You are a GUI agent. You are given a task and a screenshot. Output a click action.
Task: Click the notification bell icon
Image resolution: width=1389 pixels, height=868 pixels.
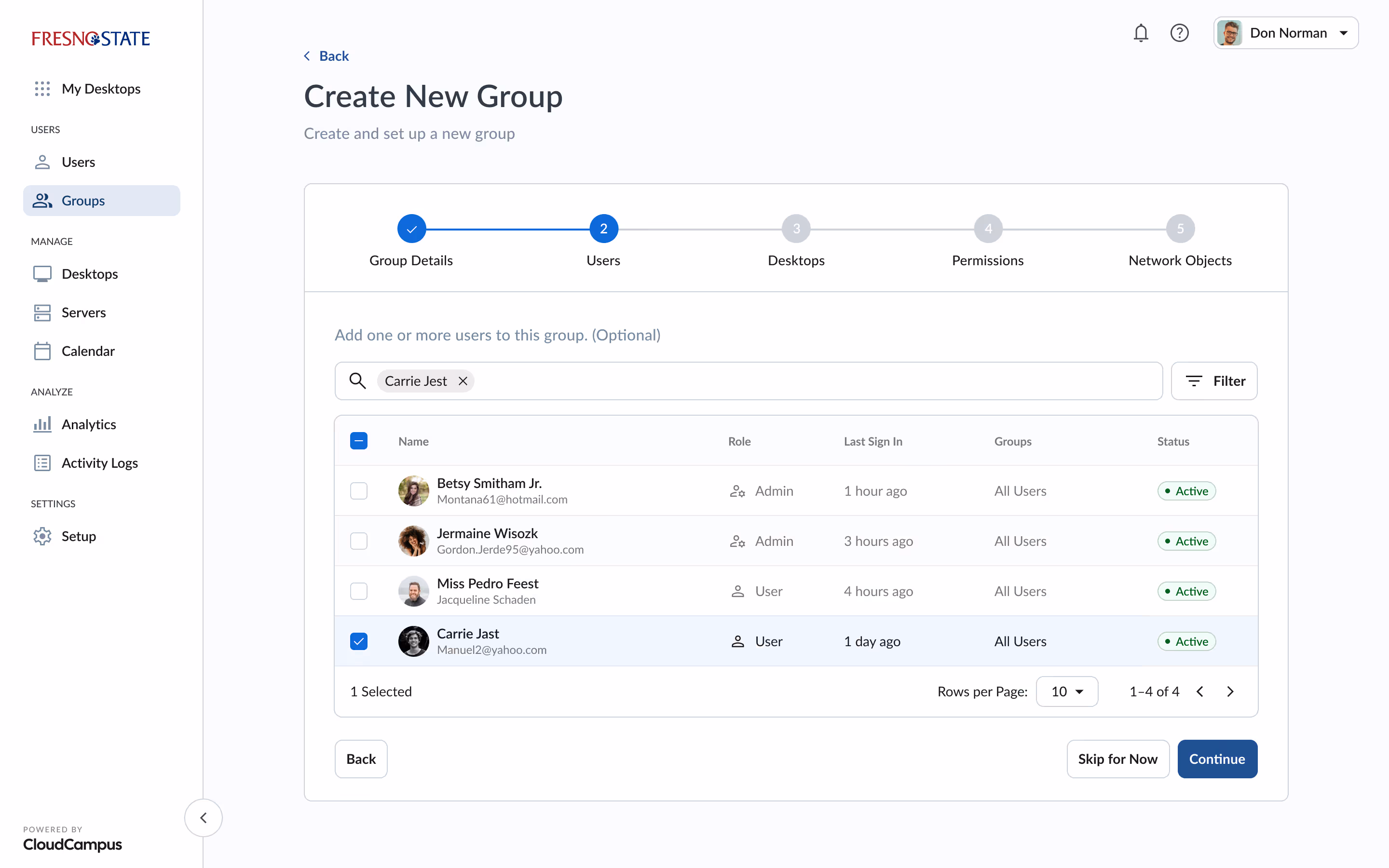(x=1141, y=33)
